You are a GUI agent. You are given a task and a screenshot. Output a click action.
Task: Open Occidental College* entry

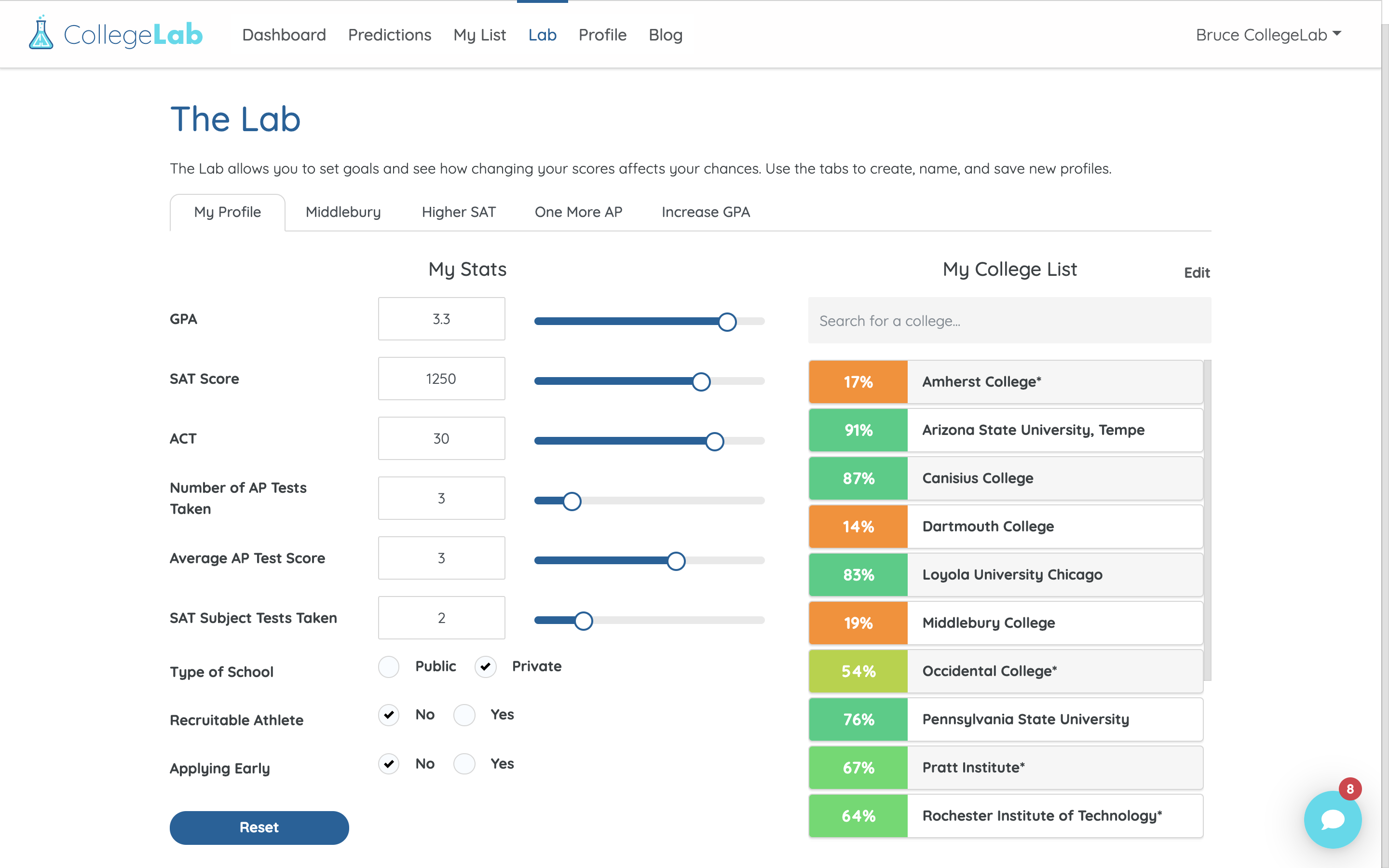pyautogui.click(x=1006, y=671)
